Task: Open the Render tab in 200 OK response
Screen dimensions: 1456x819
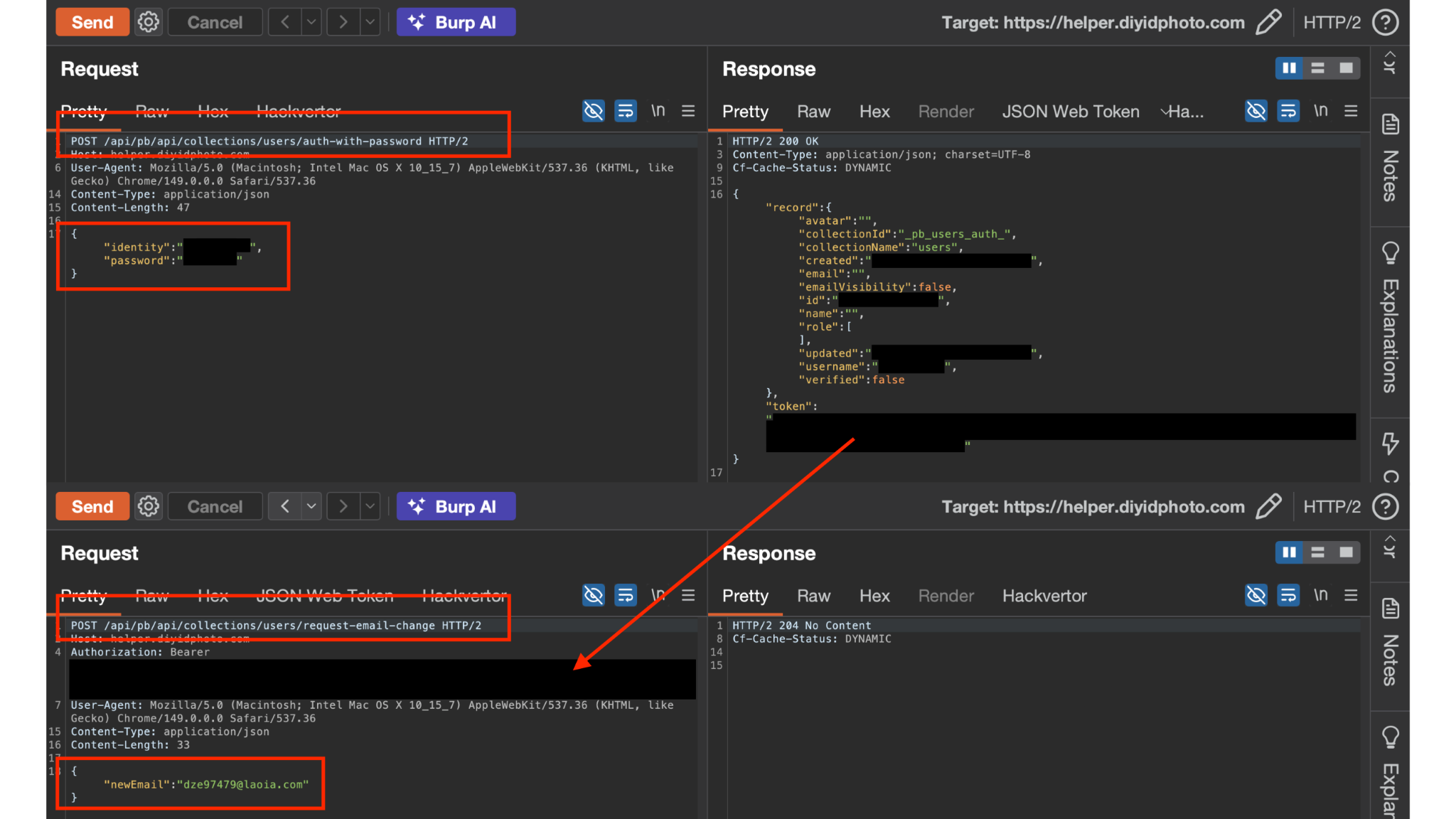Action: click(x=946, y=112)
